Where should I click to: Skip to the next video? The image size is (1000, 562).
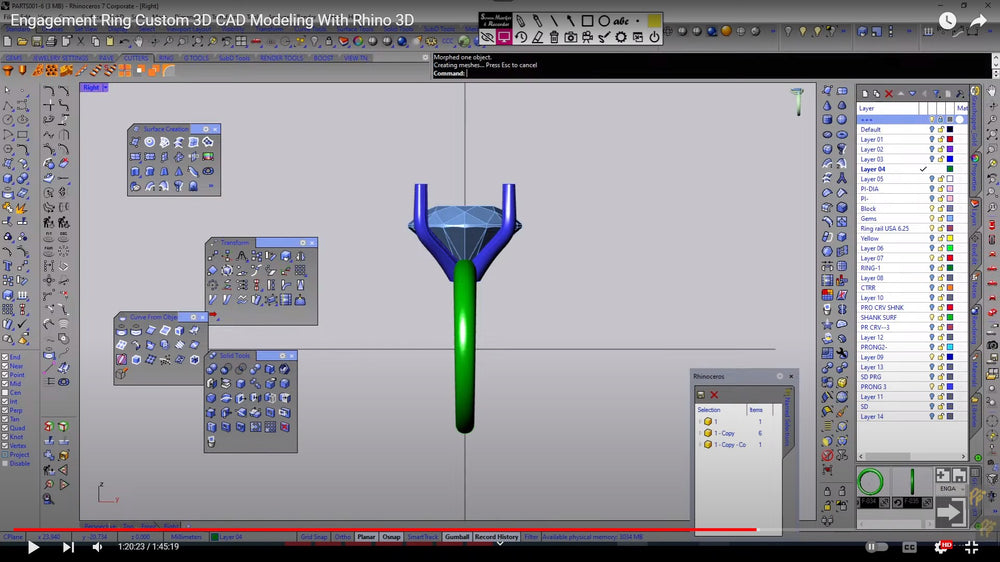pos(68,547)
